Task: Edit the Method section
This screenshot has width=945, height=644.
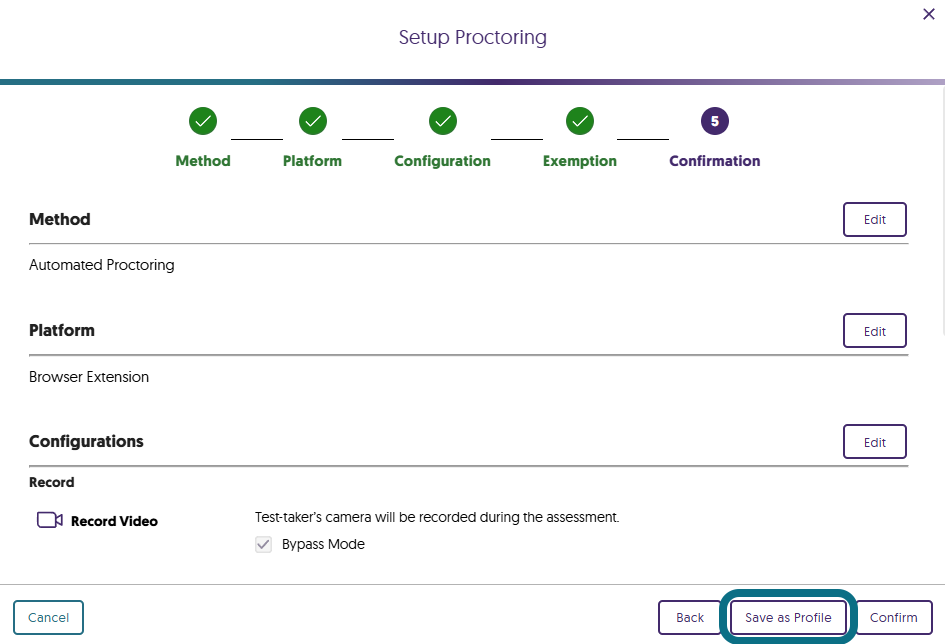Action: click(x=874, y=219)
